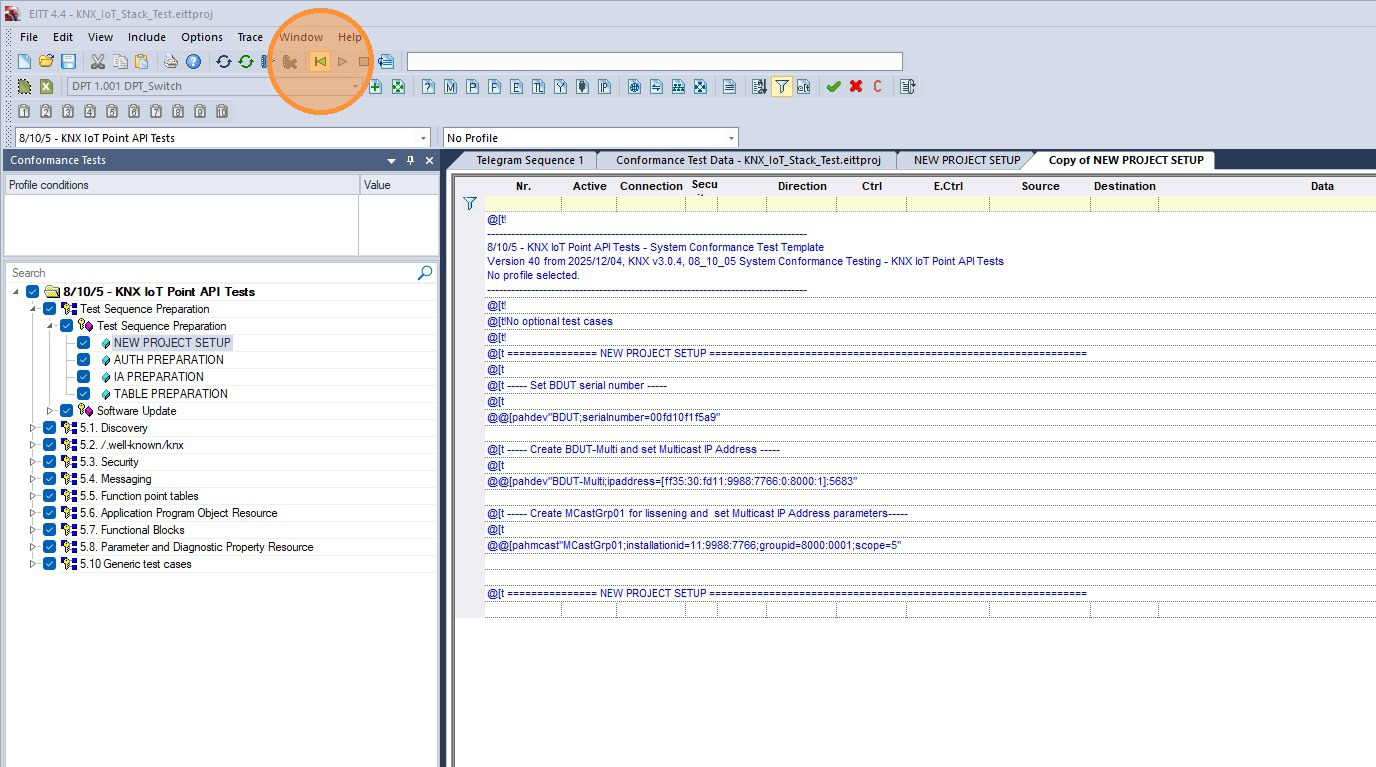This screenshot has width=1376, height=767.
Task: Toggle the 5.3. Security checkbox
Action: 50,462
